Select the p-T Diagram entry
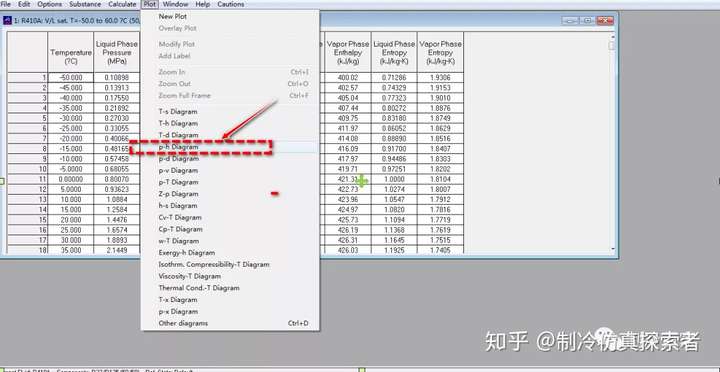 (x=230, y=182)
